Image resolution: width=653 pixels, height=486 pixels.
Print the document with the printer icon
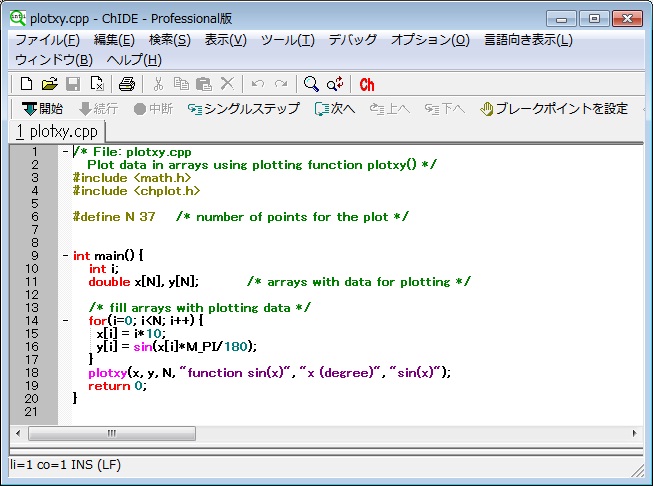pyautogui.click(x=127, y=84)
